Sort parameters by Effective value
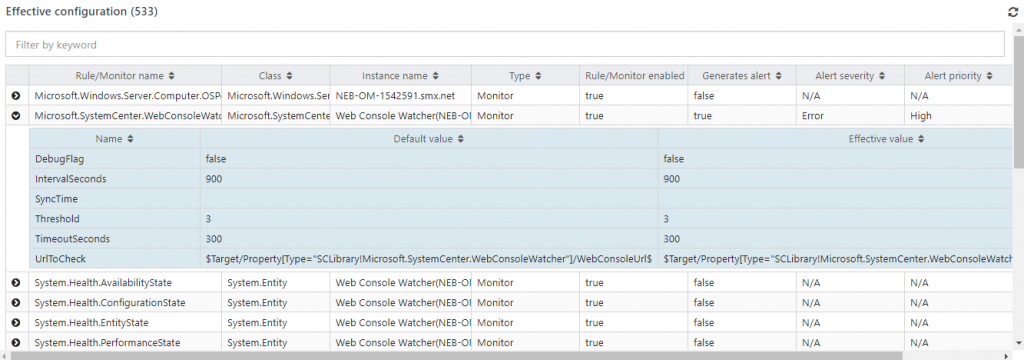 tap(886, 139)
